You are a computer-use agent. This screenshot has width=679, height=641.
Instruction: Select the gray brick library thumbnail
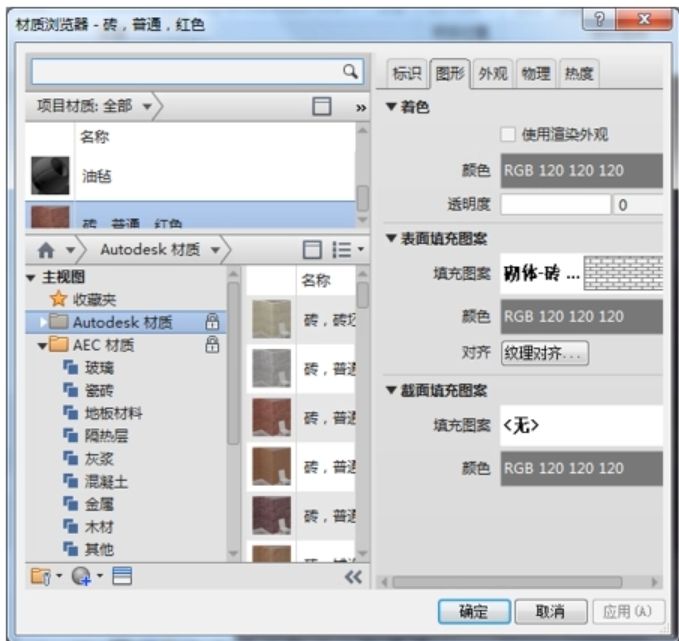pyautogui.click(x=271, y=368)
